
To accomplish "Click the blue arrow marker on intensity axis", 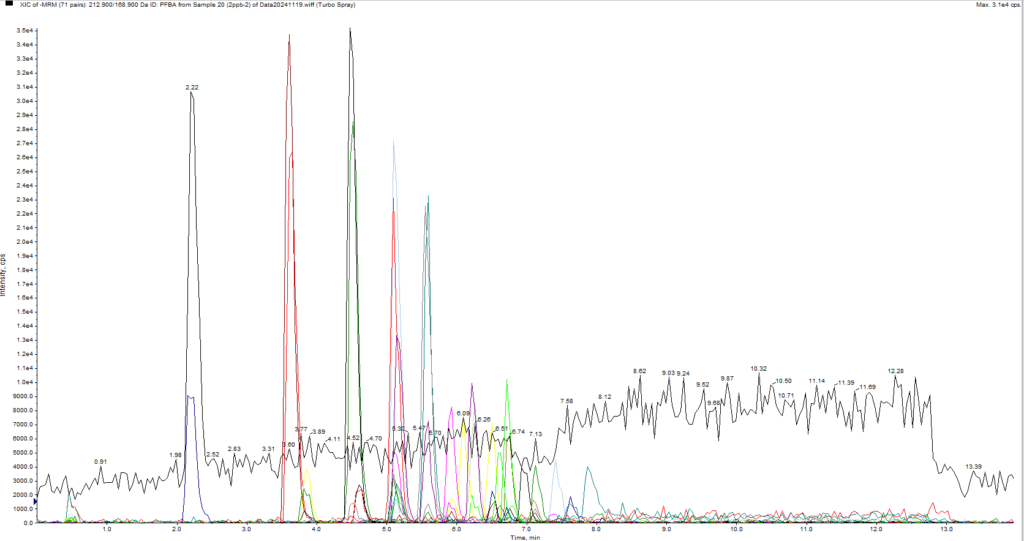I will tap(35, 501).
